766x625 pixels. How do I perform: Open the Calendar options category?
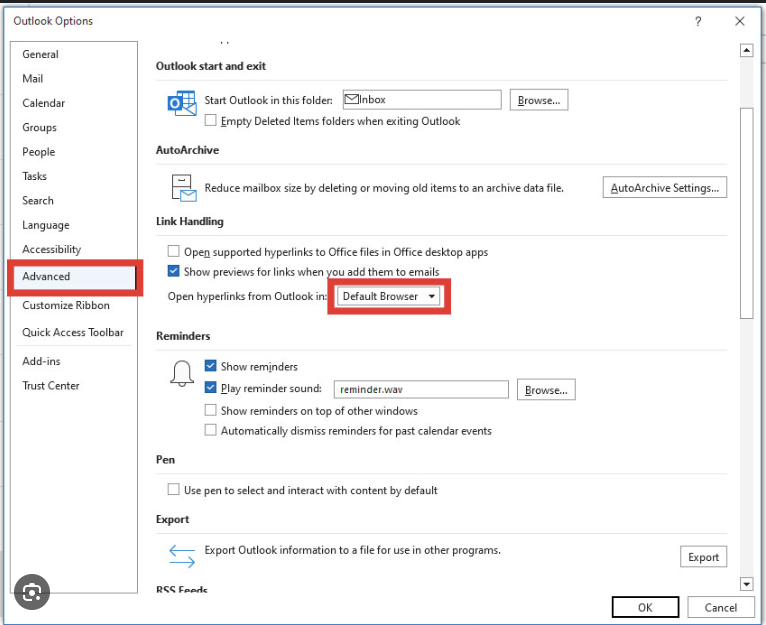coord(43,103)
